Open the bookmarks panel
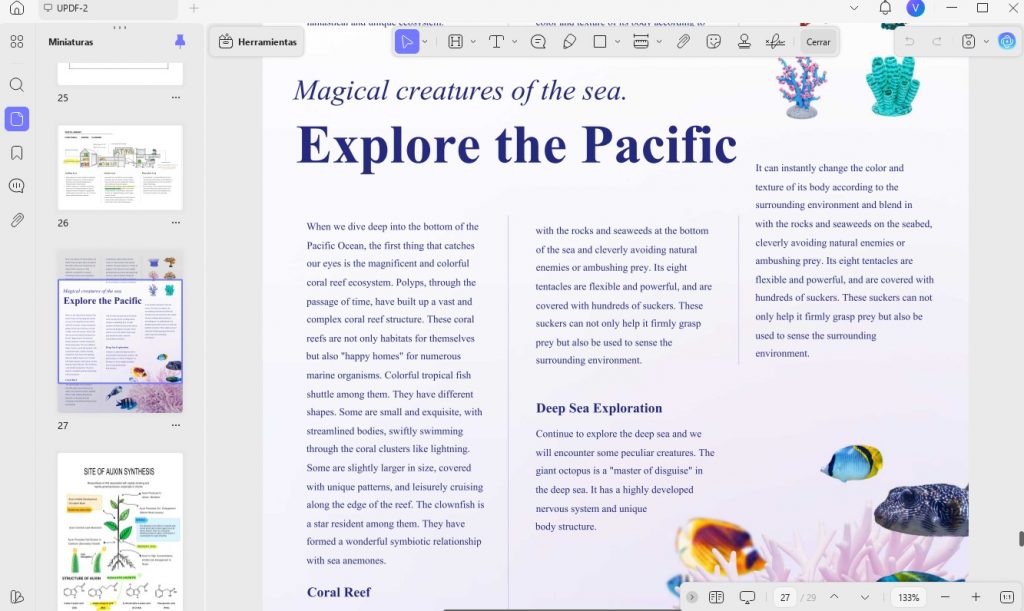This screenshot has height=611, width=1024. pyautogui.click(x=17, y=153)
